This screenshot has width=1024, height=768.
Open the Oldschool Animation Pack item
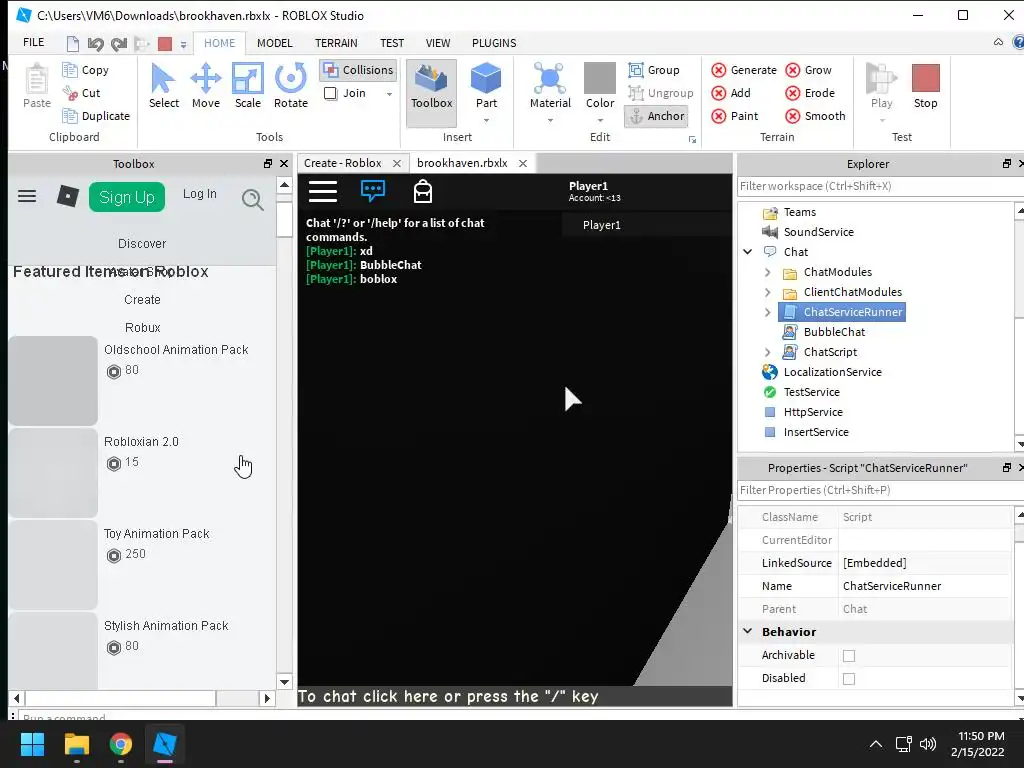[x=176, y=350]
